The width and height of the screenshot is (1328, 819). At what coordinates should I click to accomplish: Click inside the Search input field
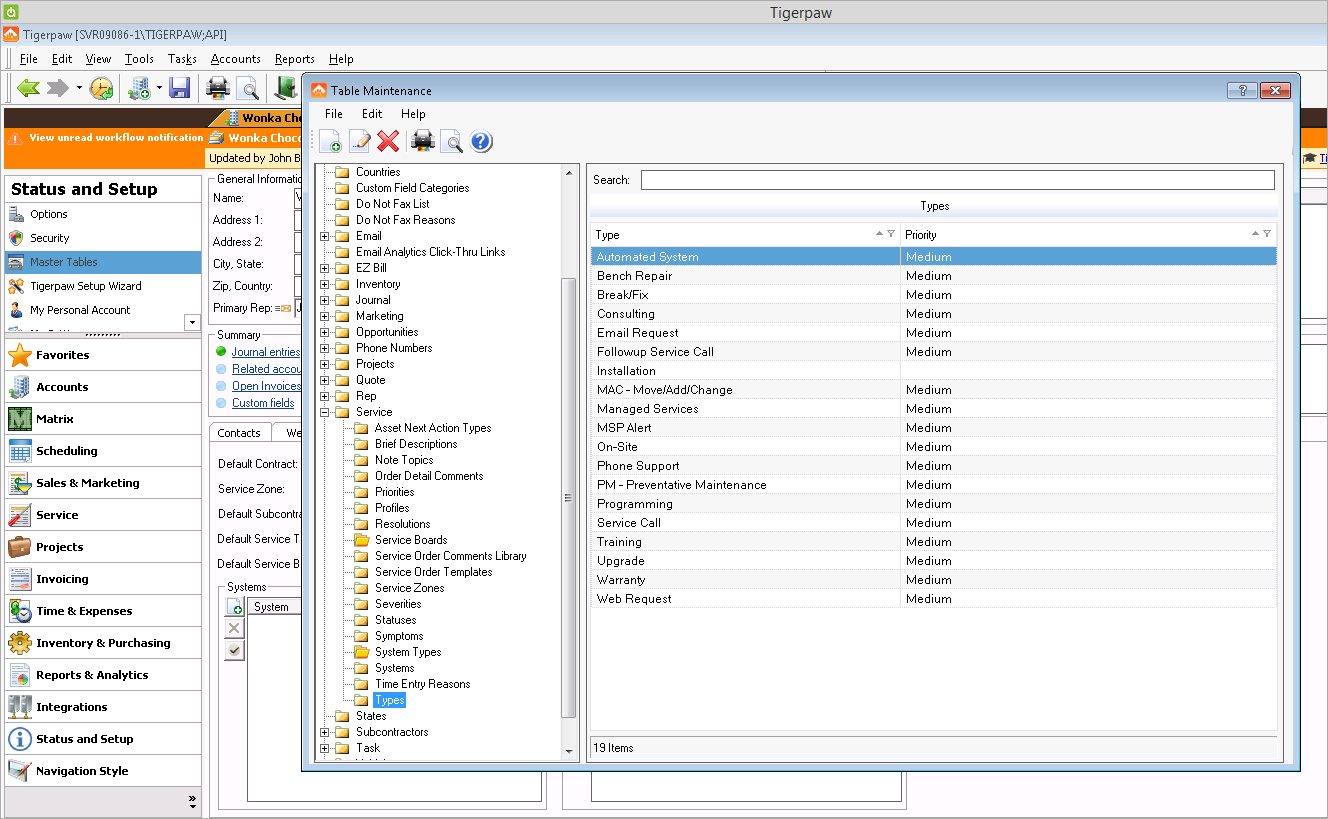point(950,179)
